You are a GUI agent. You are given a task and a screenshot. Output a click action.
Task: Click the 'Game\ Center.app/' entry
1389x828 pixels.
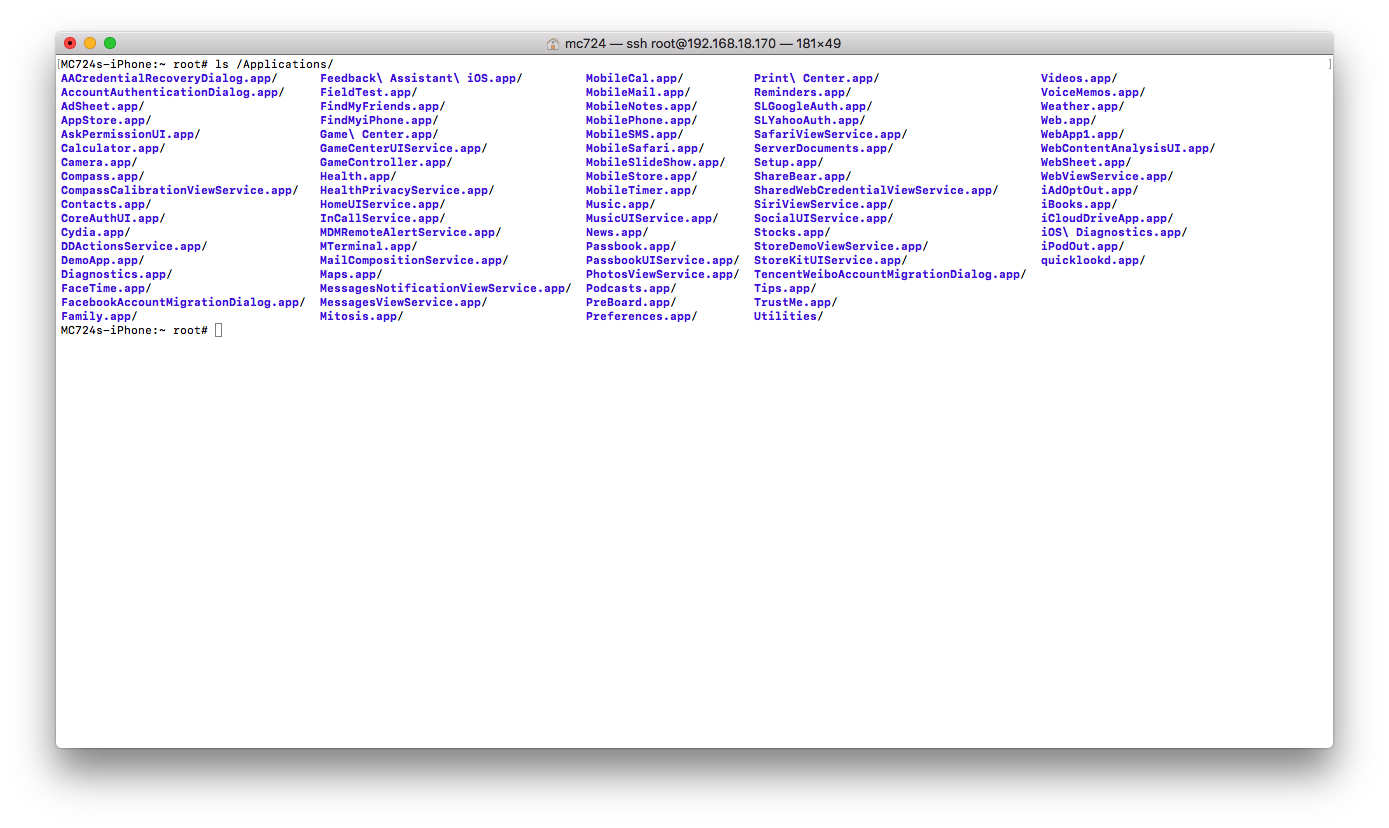(x=379, y=134)
